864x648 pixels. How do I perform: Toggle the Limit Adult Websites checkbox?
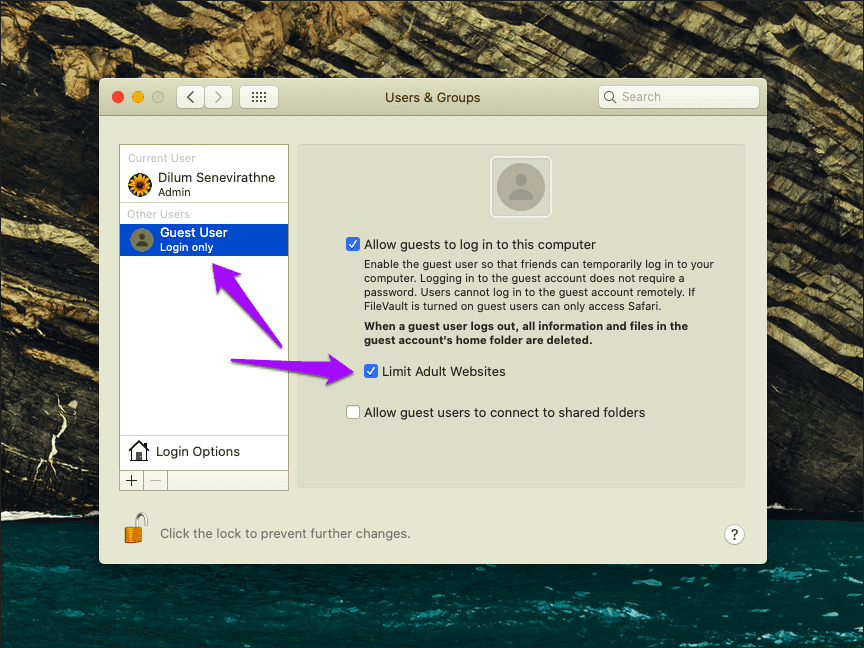tap(371, 371)
